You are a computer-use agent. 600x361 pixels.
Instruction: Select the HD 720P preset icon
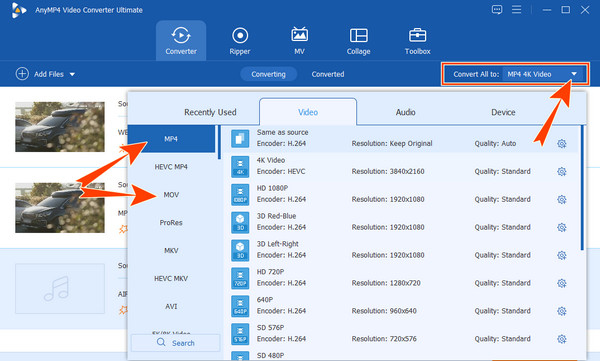click(x=240, y=278)
